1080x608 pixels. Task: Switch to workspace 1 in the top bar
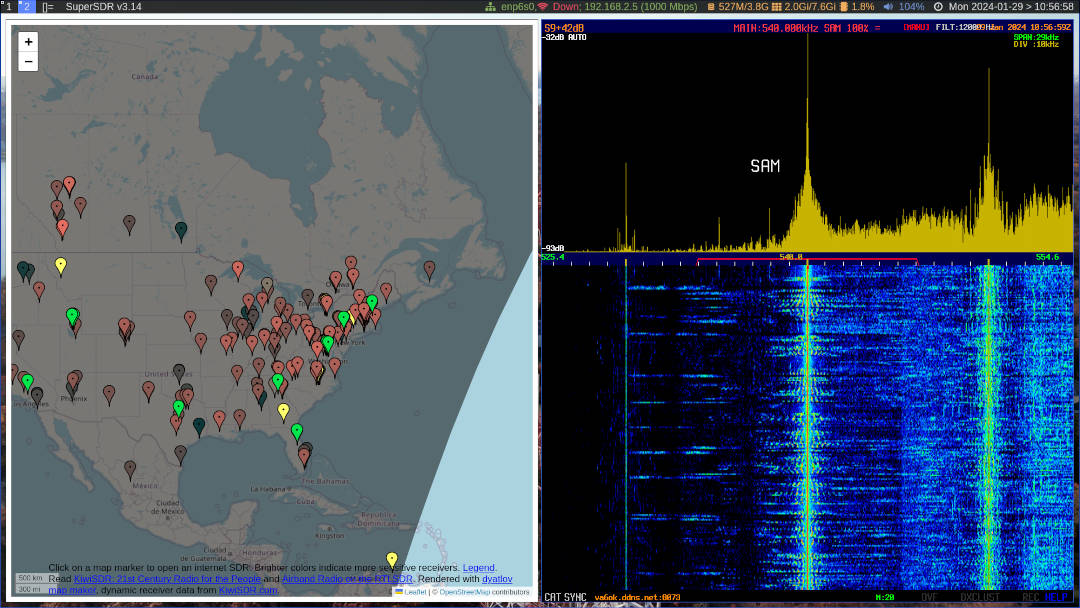9,6
